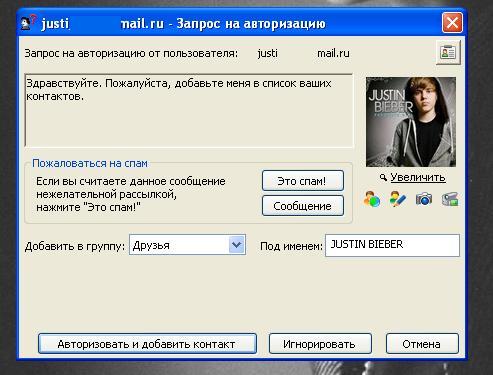Screen dimensions: 493x375
Task: Select the Друзья group combo box
Action: 187,245
